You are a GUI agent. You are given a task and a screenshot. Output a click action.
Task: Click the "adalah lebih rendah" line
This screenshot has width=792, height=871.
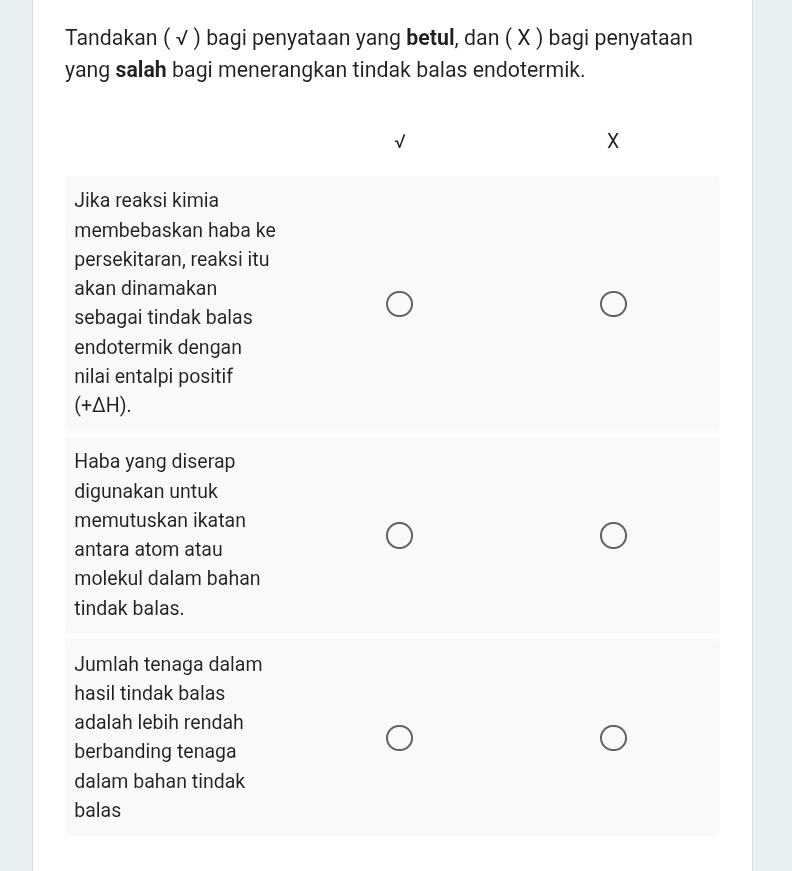point(159,722)
